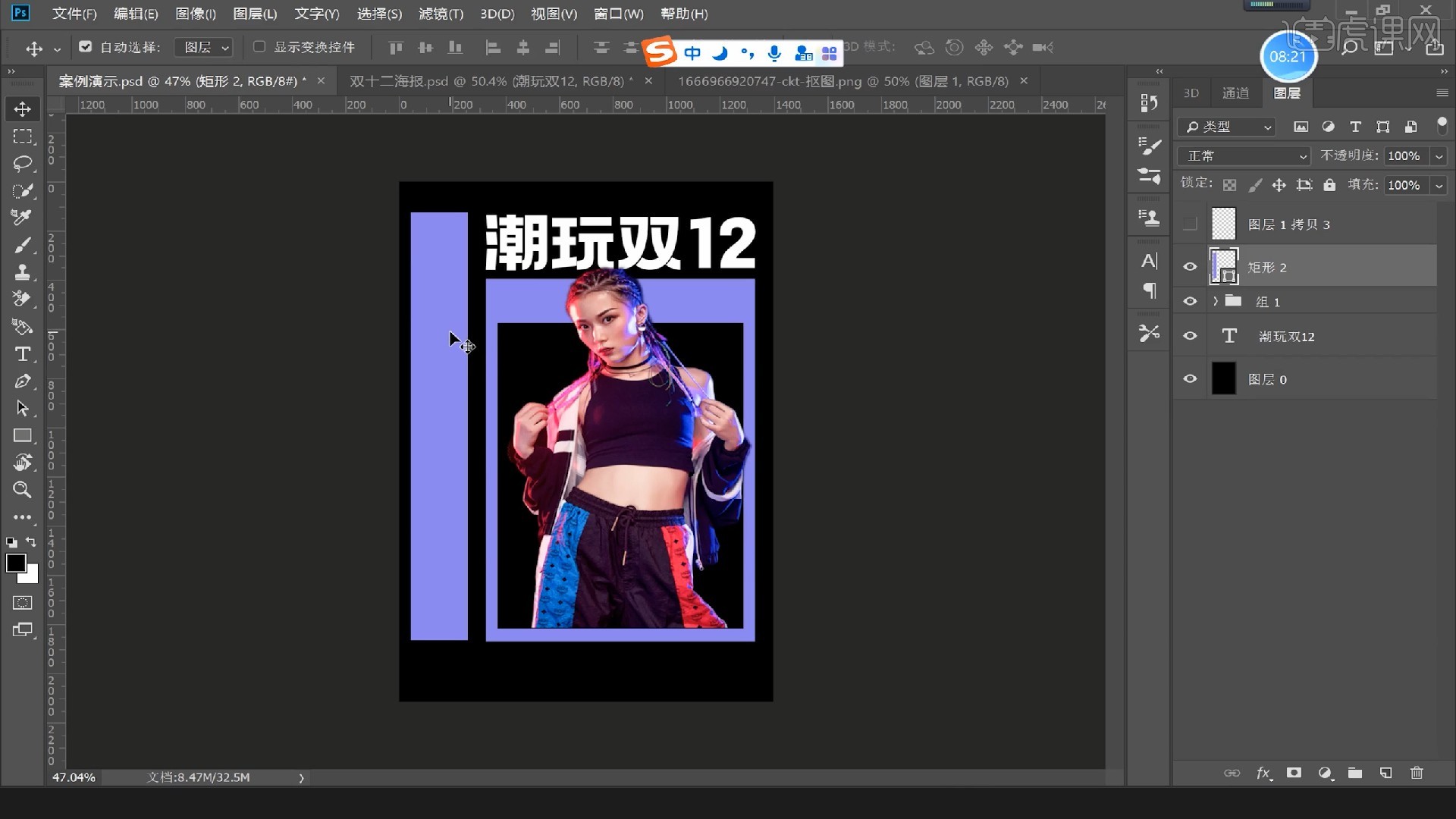Image resolution: width=1456 pixels, height=819 pixels.
Task: Click the zoom level 47.04% field
Action: click(74, 777)
